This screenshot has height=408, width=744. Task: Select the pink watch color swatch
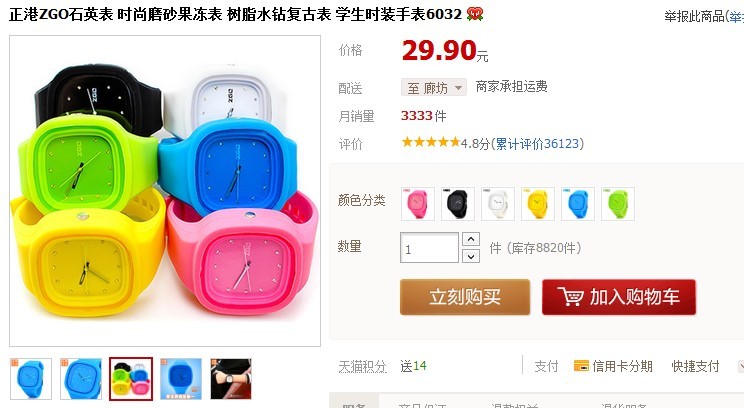(x=418, y=204)
